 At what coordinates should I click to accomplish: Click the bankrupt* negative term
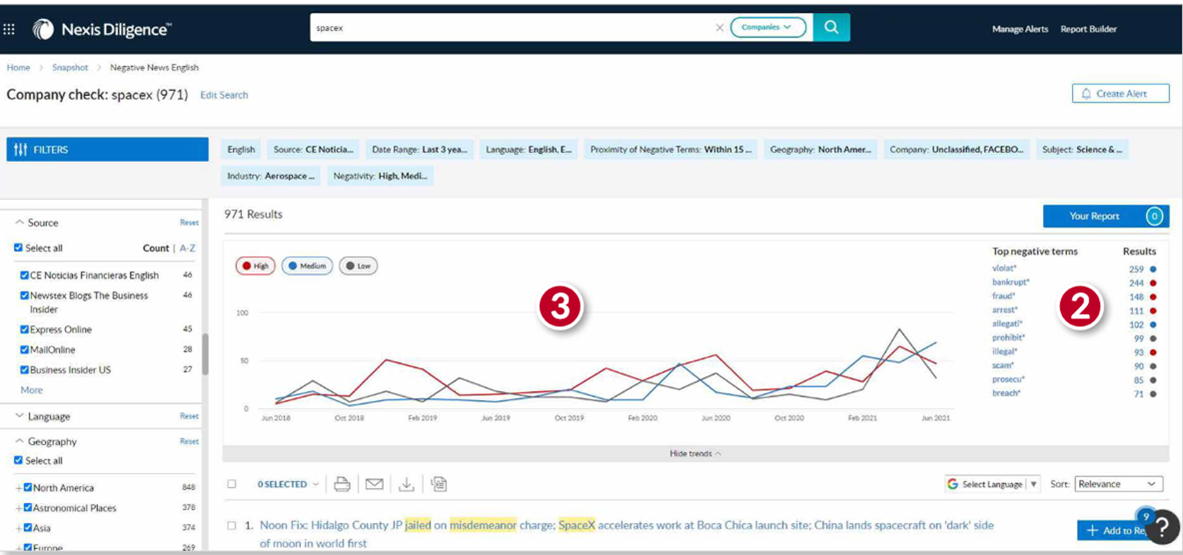coord(1010,282)
